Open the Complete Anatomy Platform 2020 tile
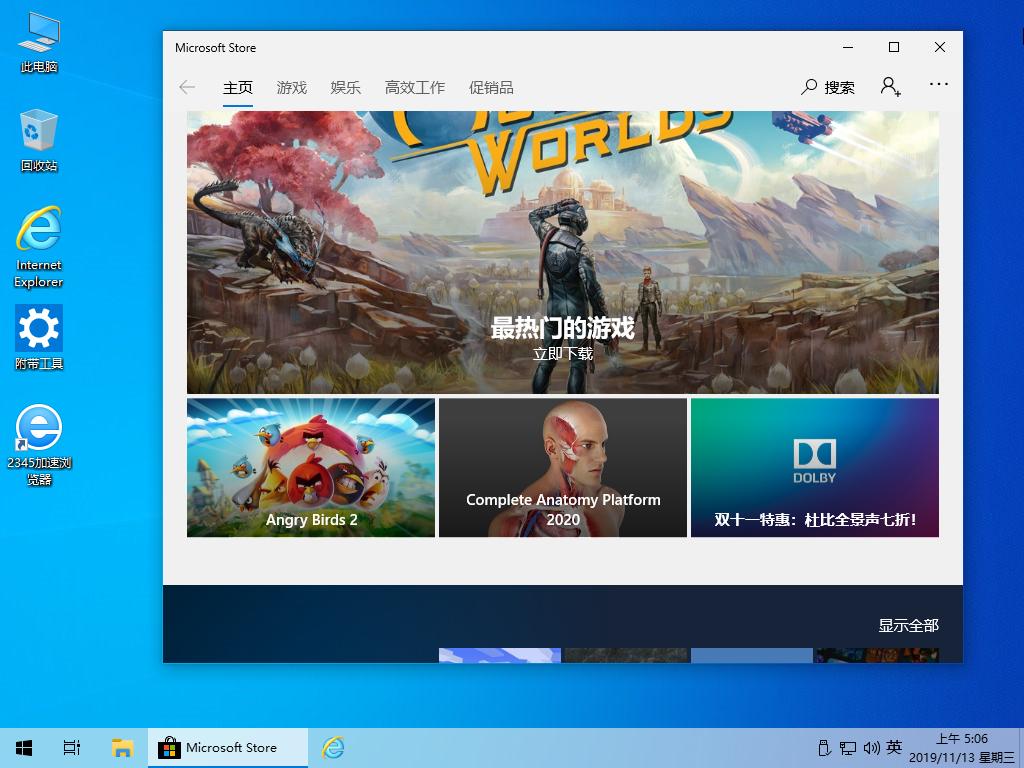 click(563, 468)
